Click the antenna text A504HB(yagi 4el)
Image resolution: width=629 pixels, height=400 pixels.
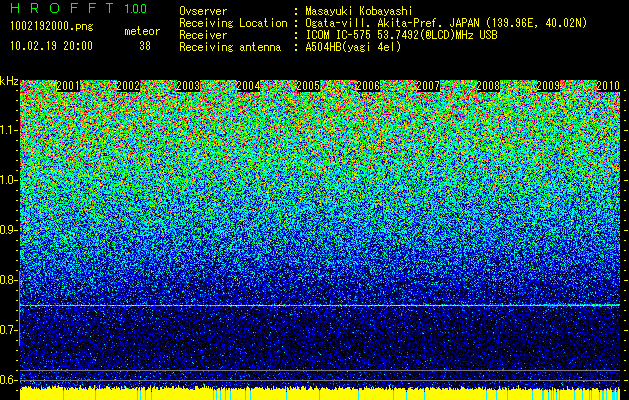(x=353, y=47)
